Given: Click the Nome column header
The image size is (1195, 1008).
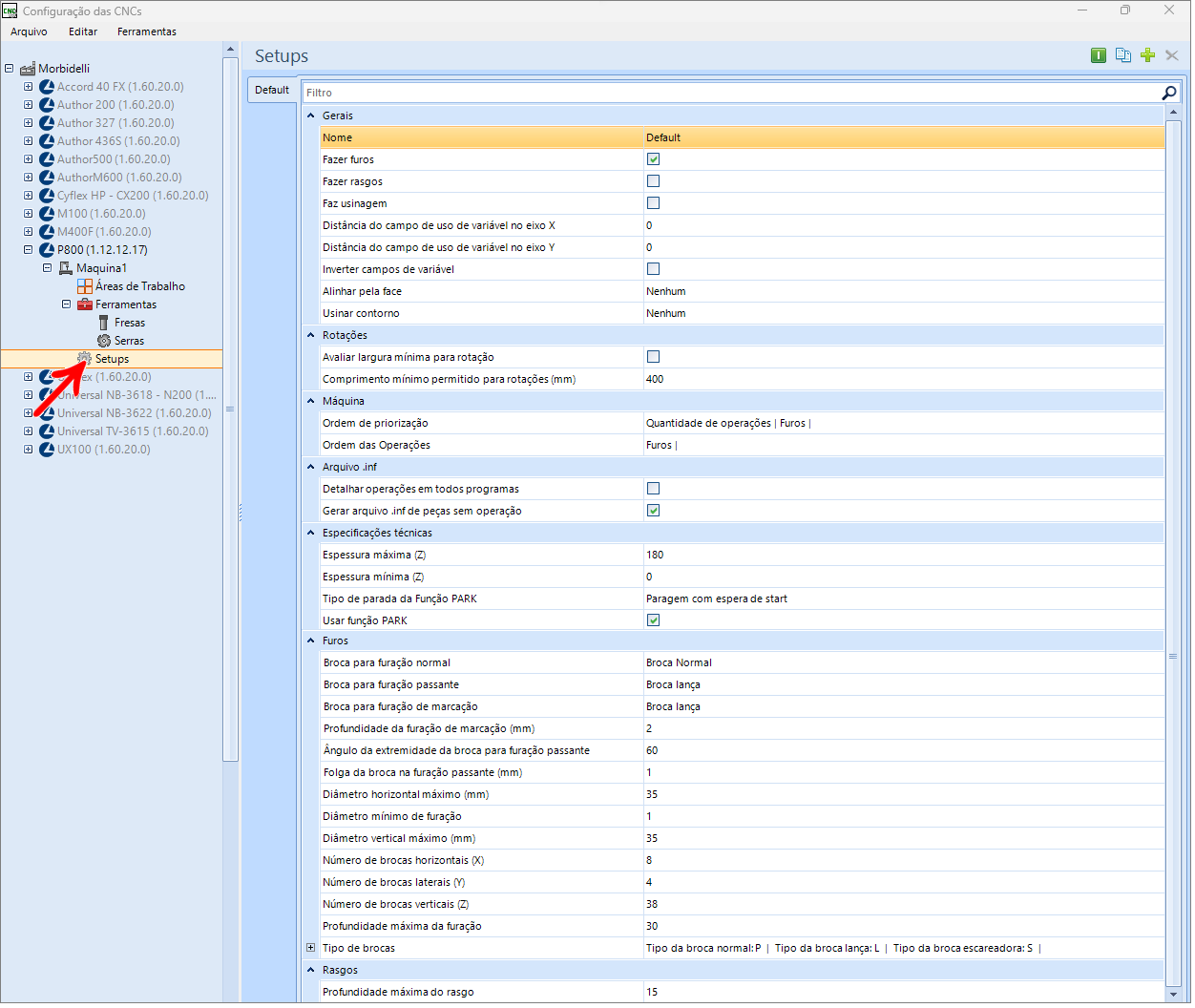Looking at the screenshot, I should click(482, 137).
